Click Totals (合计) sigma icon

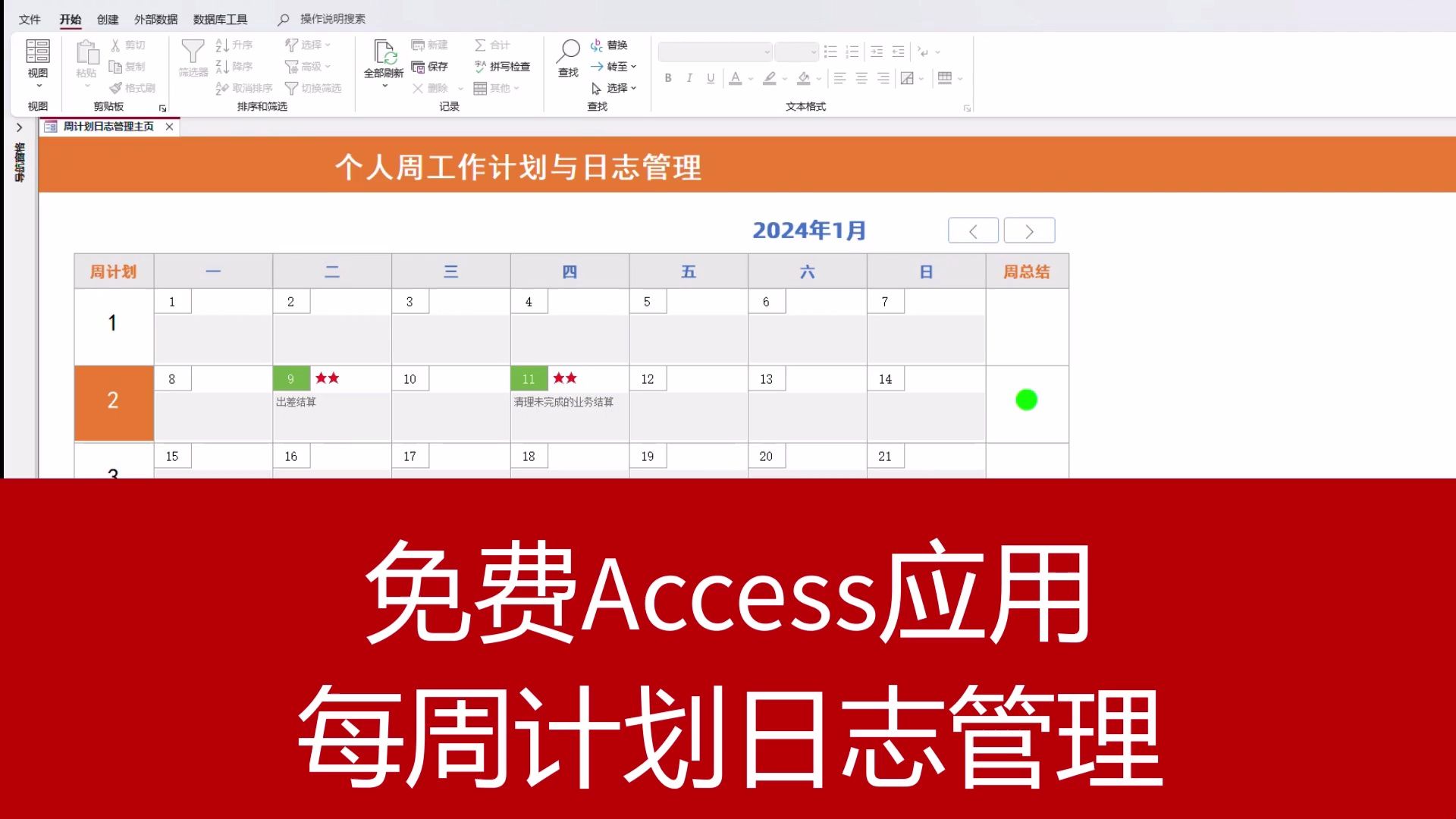pos(480,45)
